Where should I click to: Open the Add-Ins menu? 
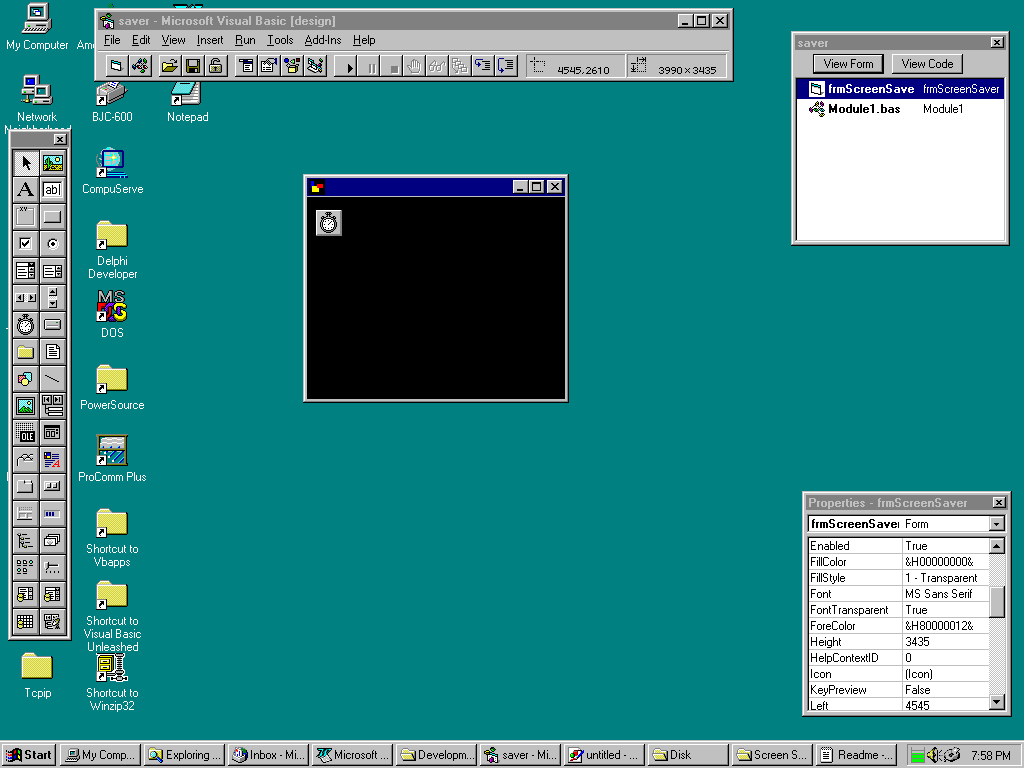(x=322, y=40)
